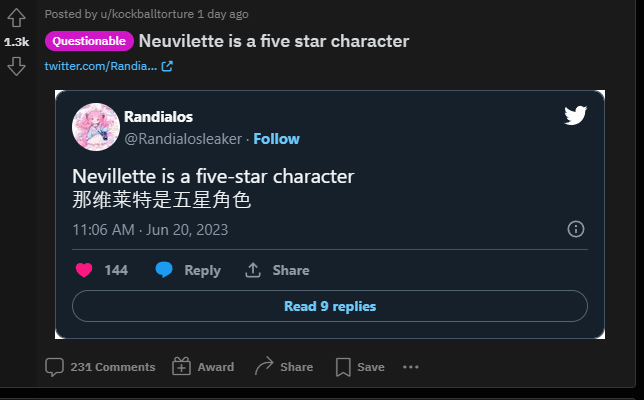The height and width of the screenshot is (400, 644).
Task: Follow the Randialosleaker account
Action: (x=276, y=139)
